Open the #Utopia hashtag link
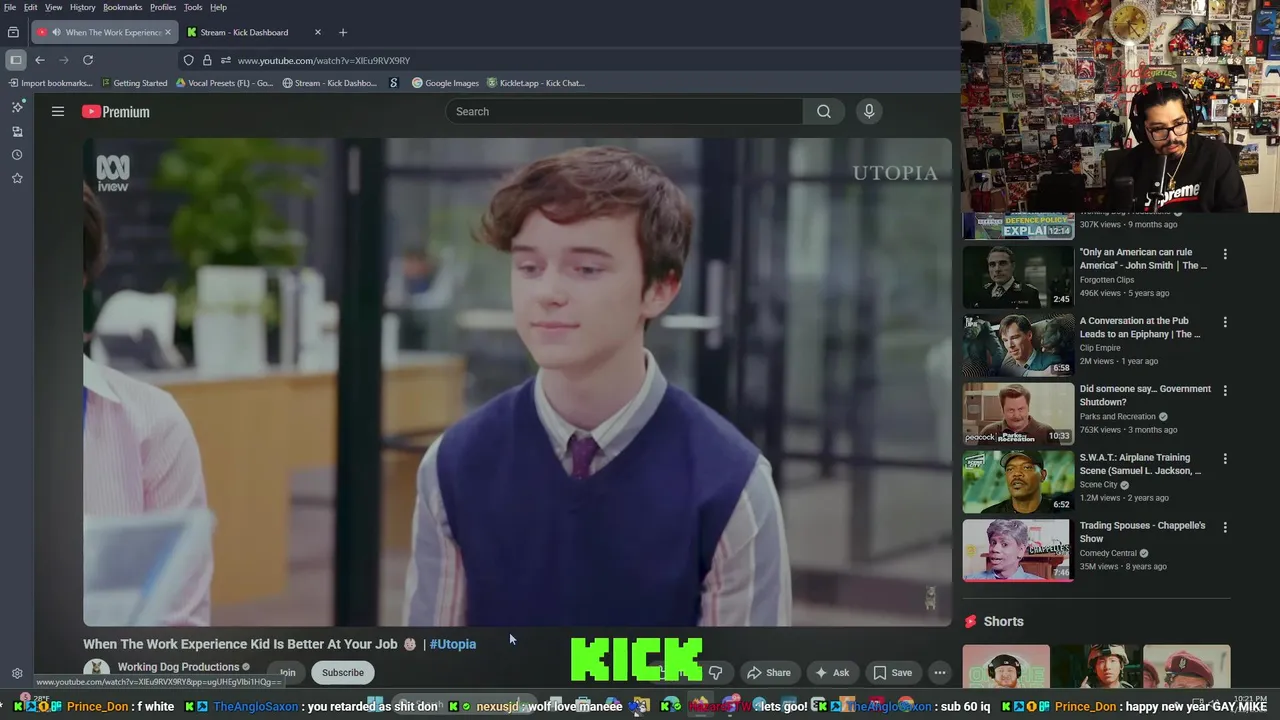The width and height of the screenshot is (1280, 720). point(453,644)
